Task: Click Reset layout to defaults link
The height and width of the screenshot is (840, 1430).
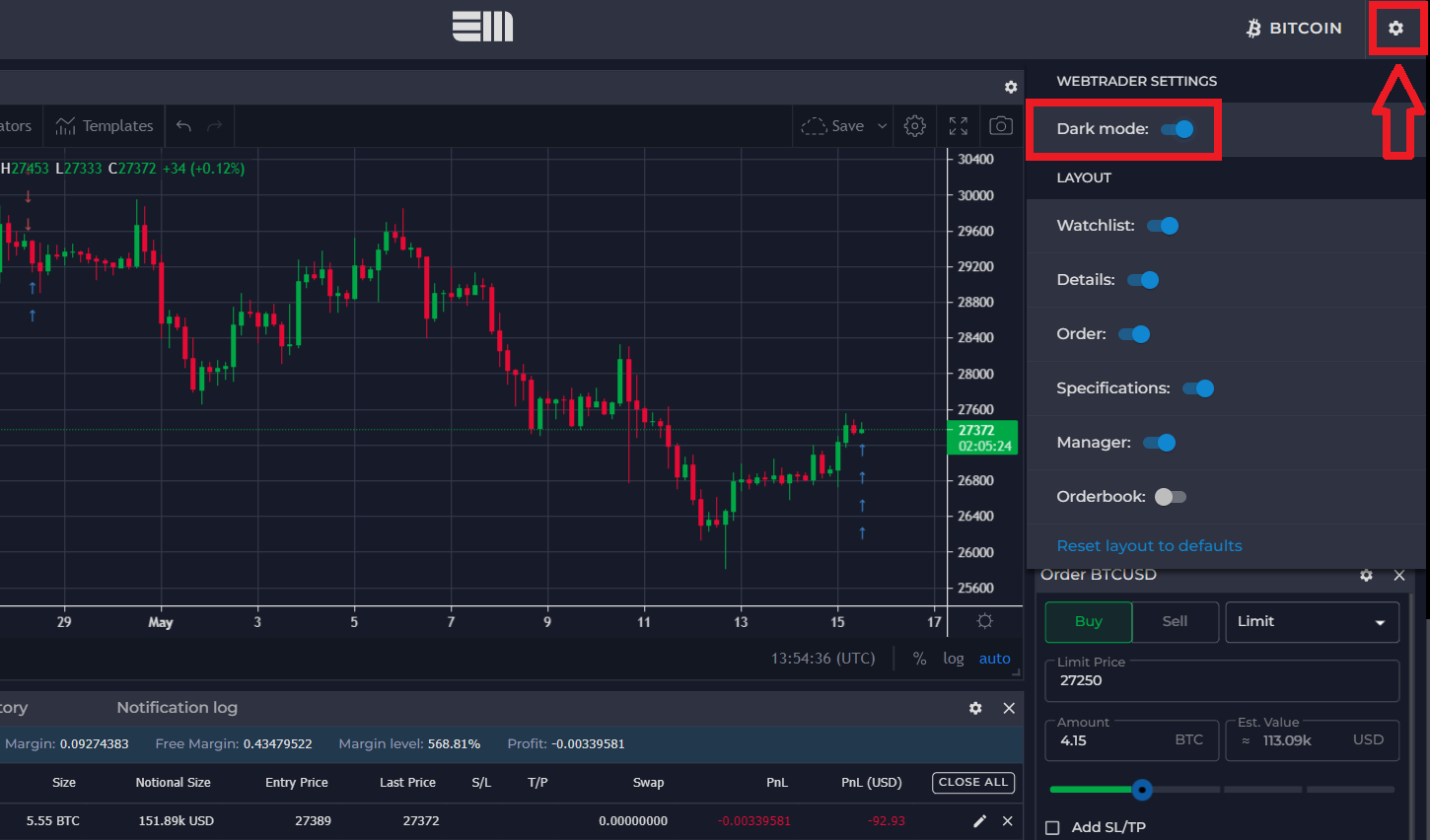Action: 1149,546
